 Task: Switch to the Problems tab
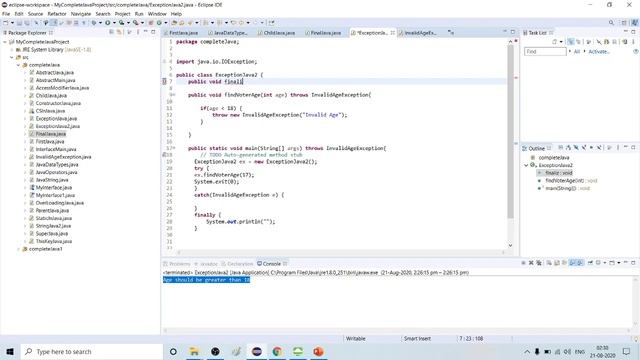177,264
